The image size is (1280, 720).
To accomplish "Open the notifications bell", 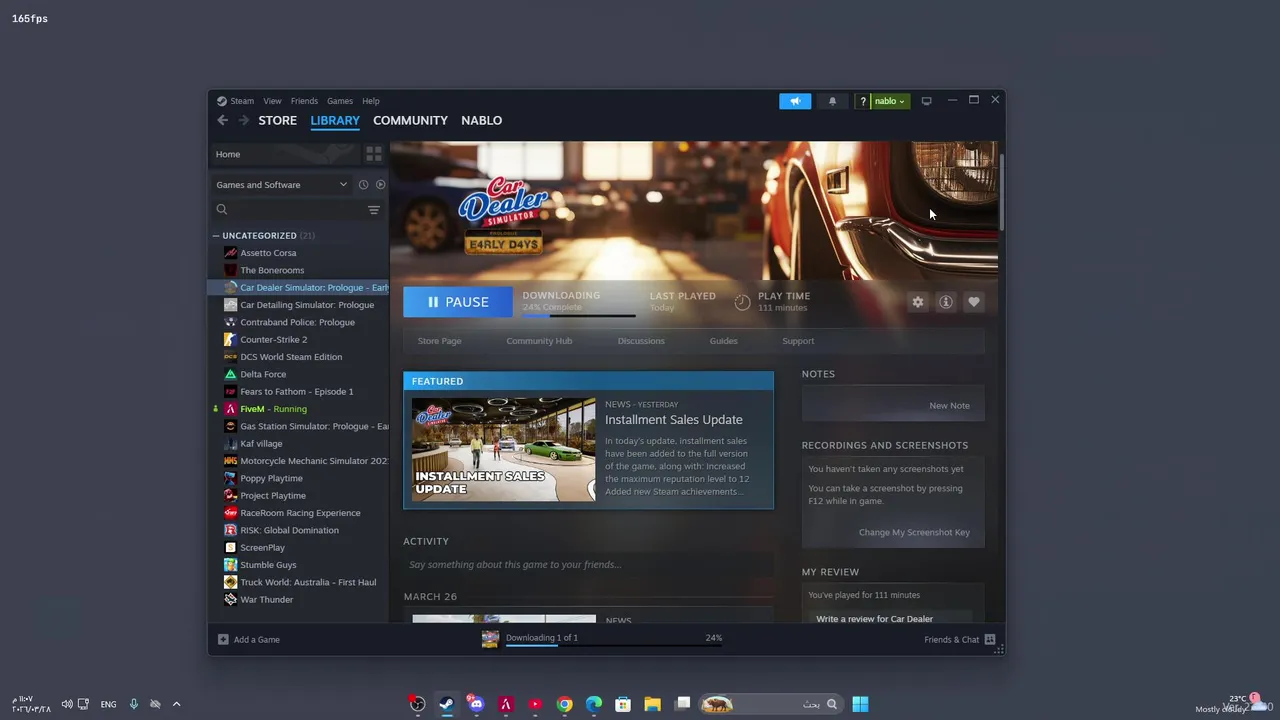I will (x=832, y=101).
